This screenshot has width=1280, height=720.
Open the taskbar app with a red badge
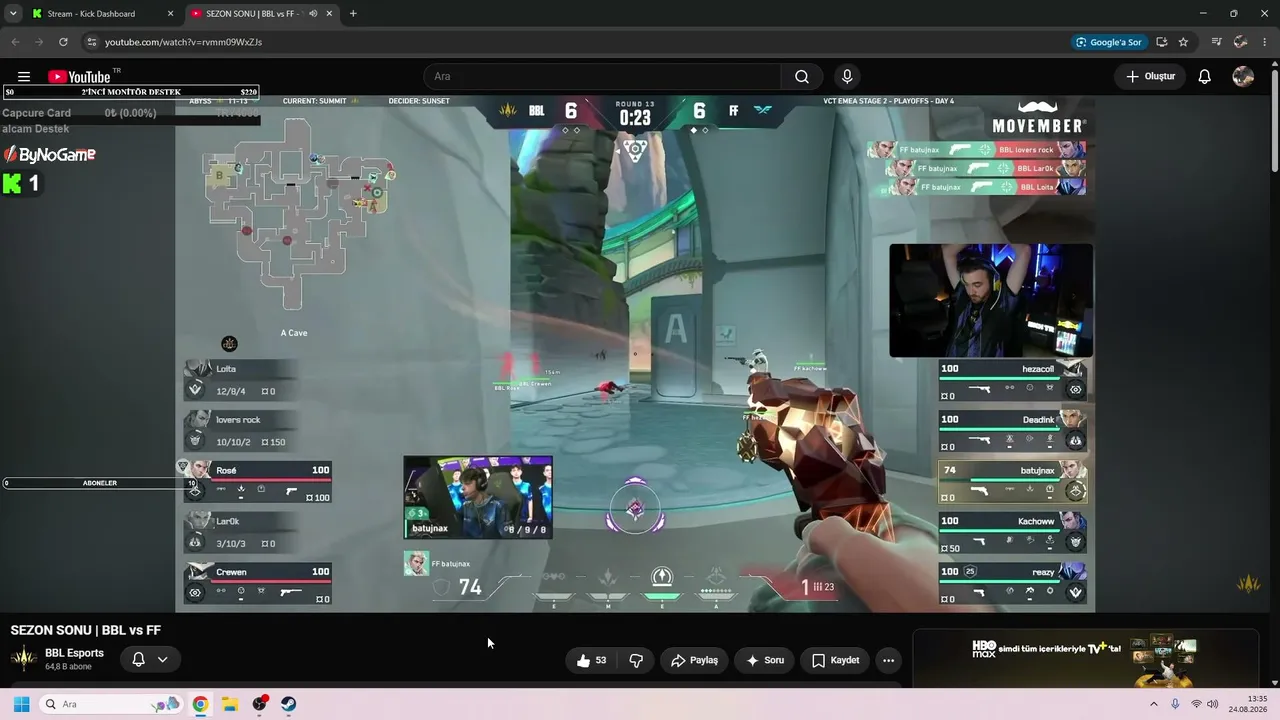[260, 704]
